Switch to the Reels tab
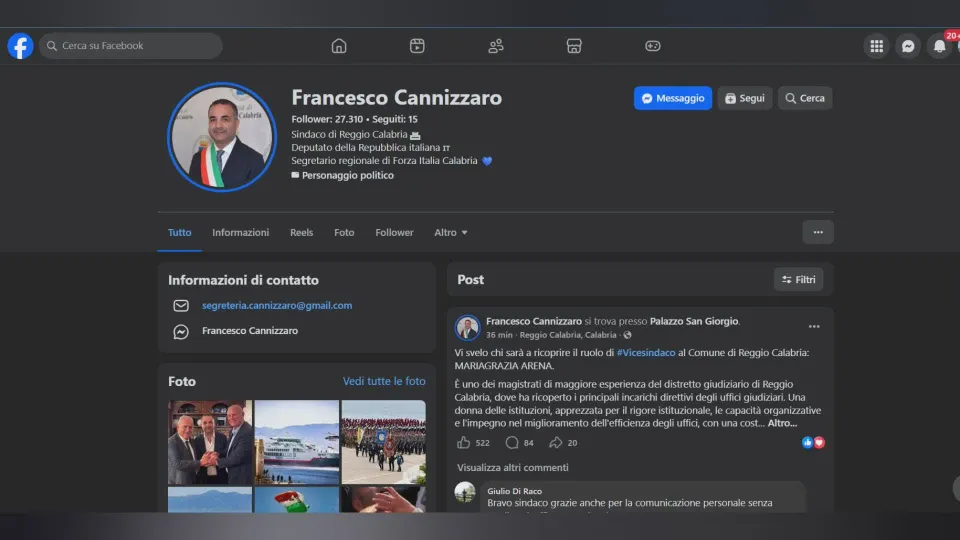960x540 pixels. (x=301, y=233)
